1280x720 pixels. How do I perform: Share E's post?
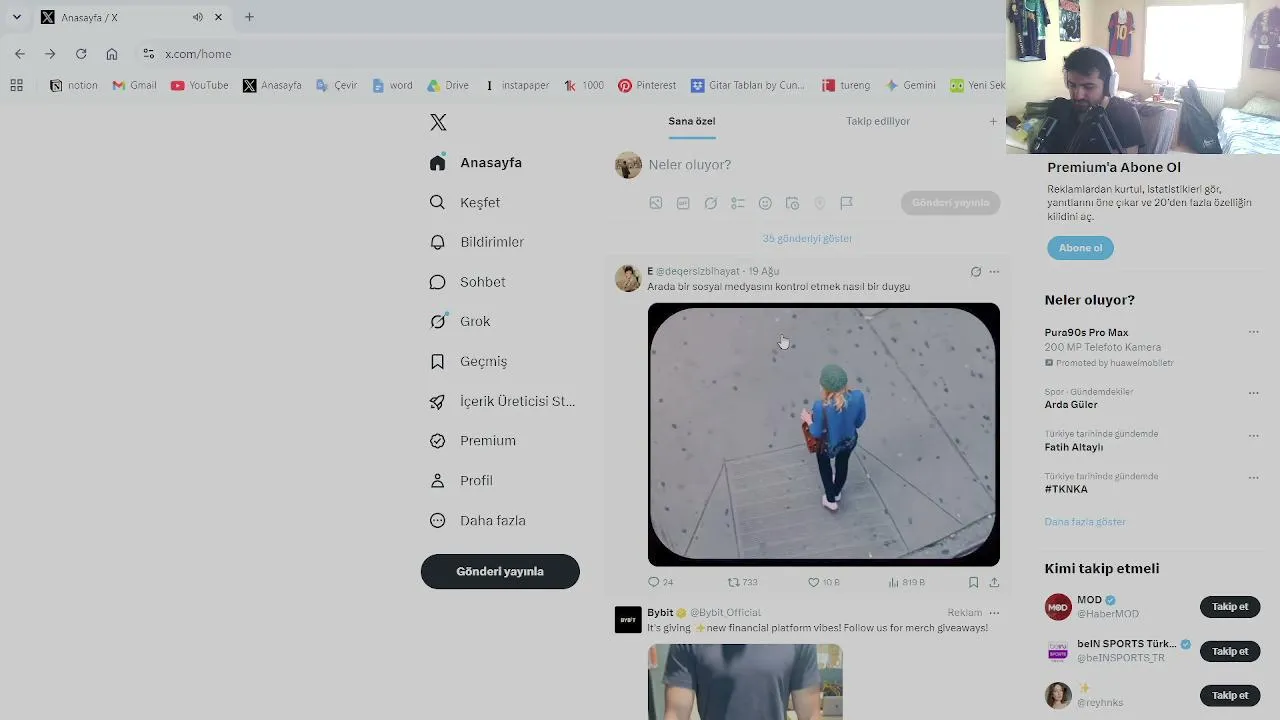tap(994, 582)
